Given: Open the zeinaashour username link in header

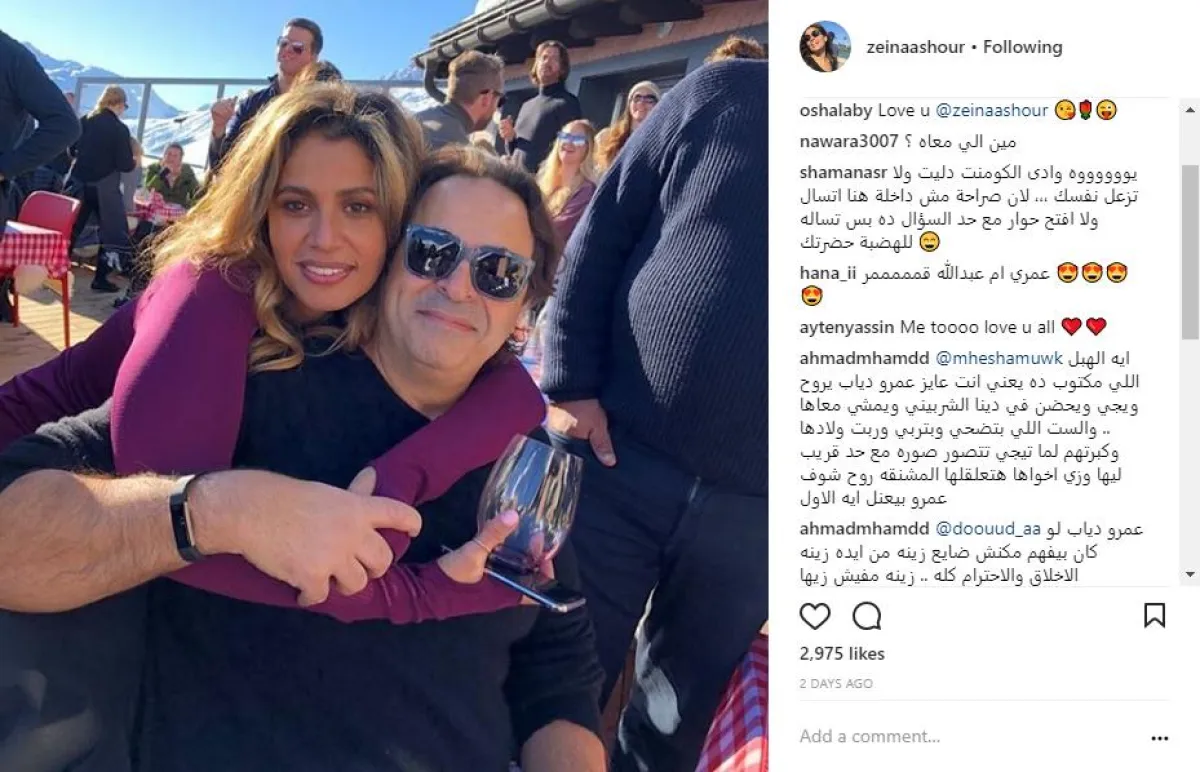Looking at the screenshot, I should (916, 47).
